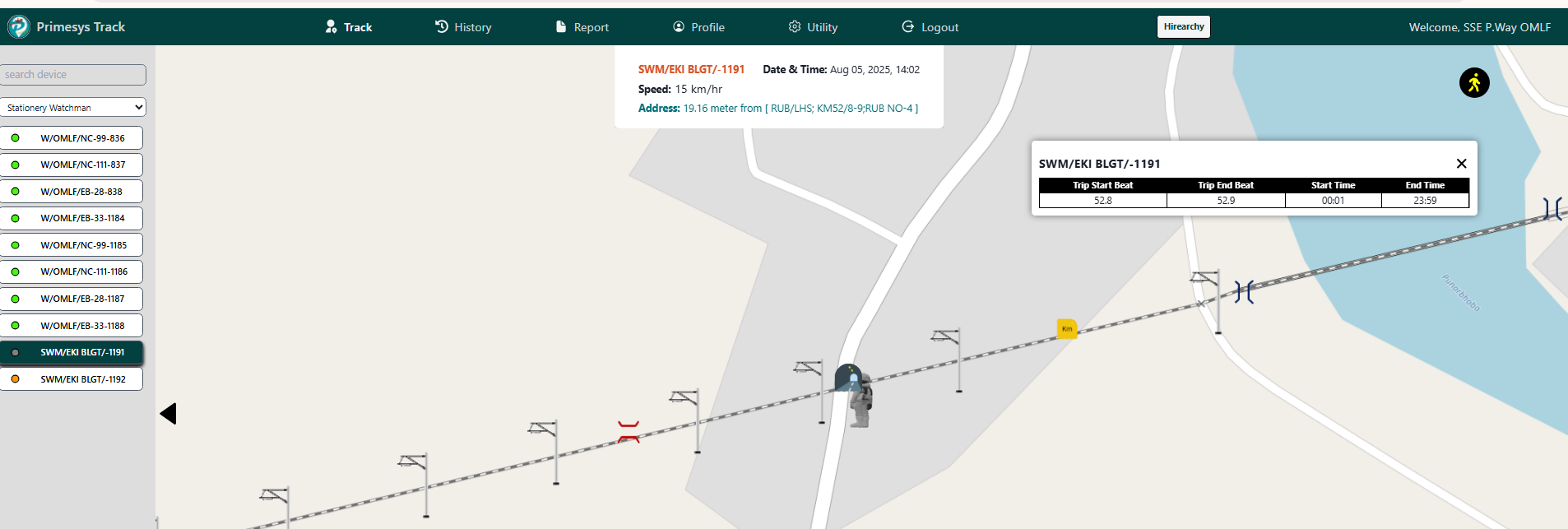Close the SWM/EKI BLGT/-1191 trip popup
This screenshot has height=529, width=1568.
tap(1461, 164)
